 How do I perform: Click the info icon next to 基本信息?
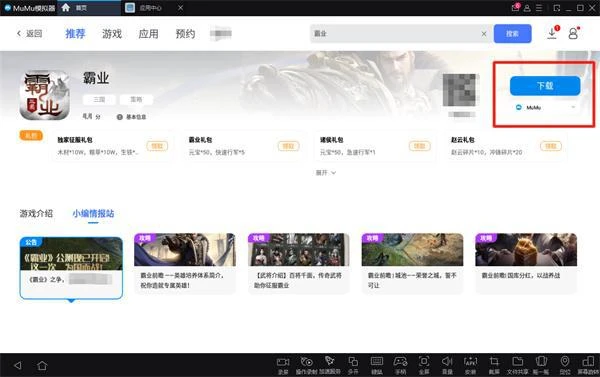coord(119,117)
